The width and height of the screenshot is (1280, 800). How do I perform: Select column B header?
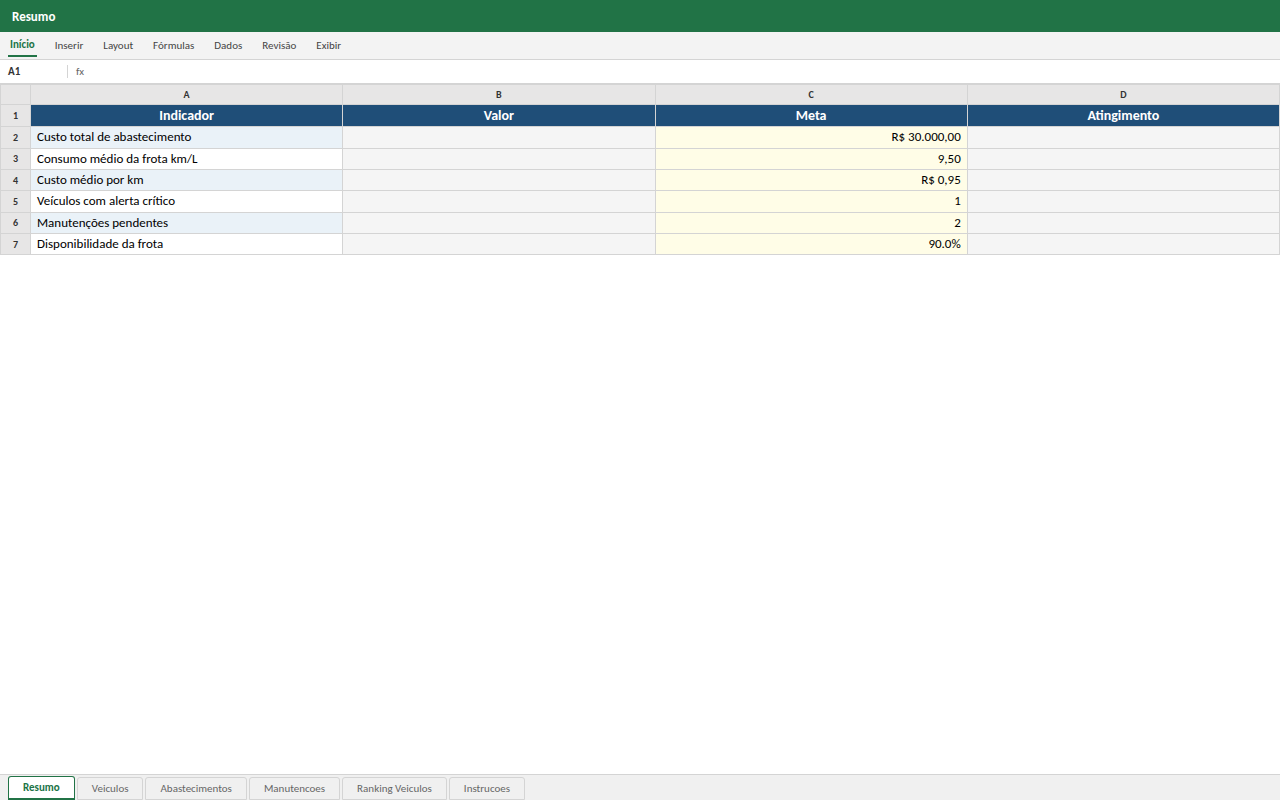click(x=499, y=95)
